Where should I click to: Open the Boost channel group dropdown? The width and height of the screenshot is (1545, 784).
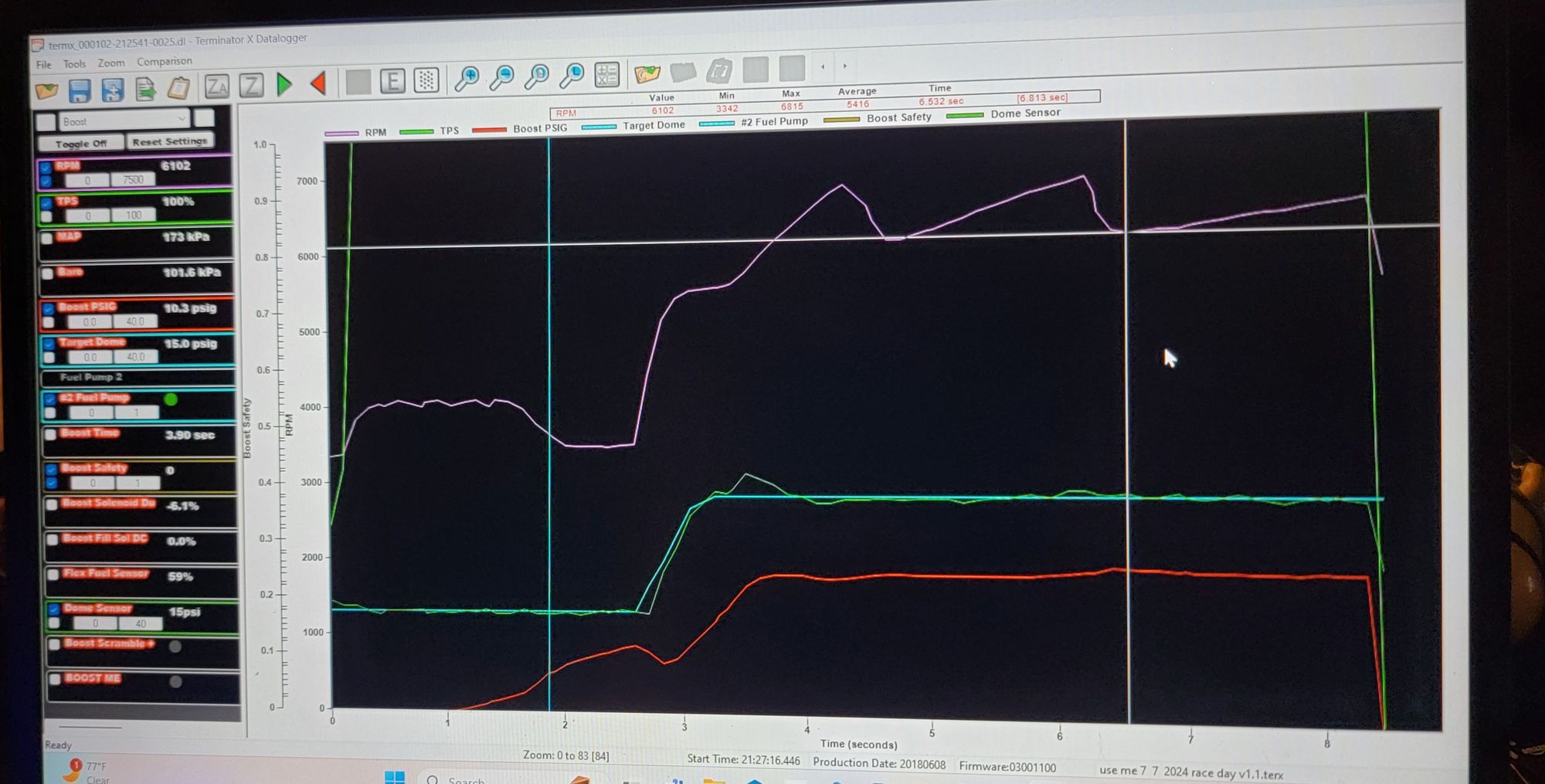pos(181,119)
